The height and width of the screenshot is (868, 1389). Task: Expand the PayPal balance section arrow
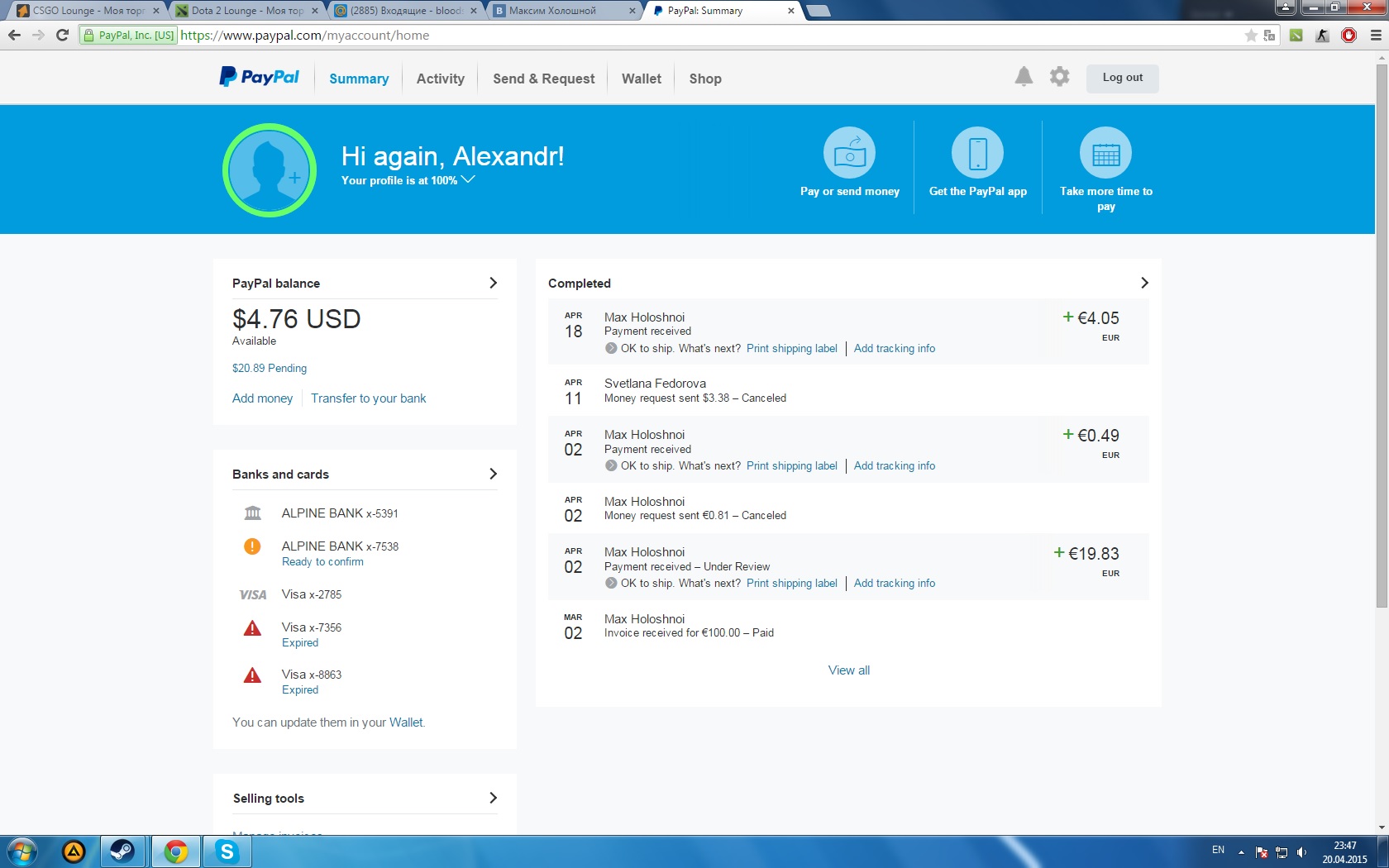coord(493,283)
